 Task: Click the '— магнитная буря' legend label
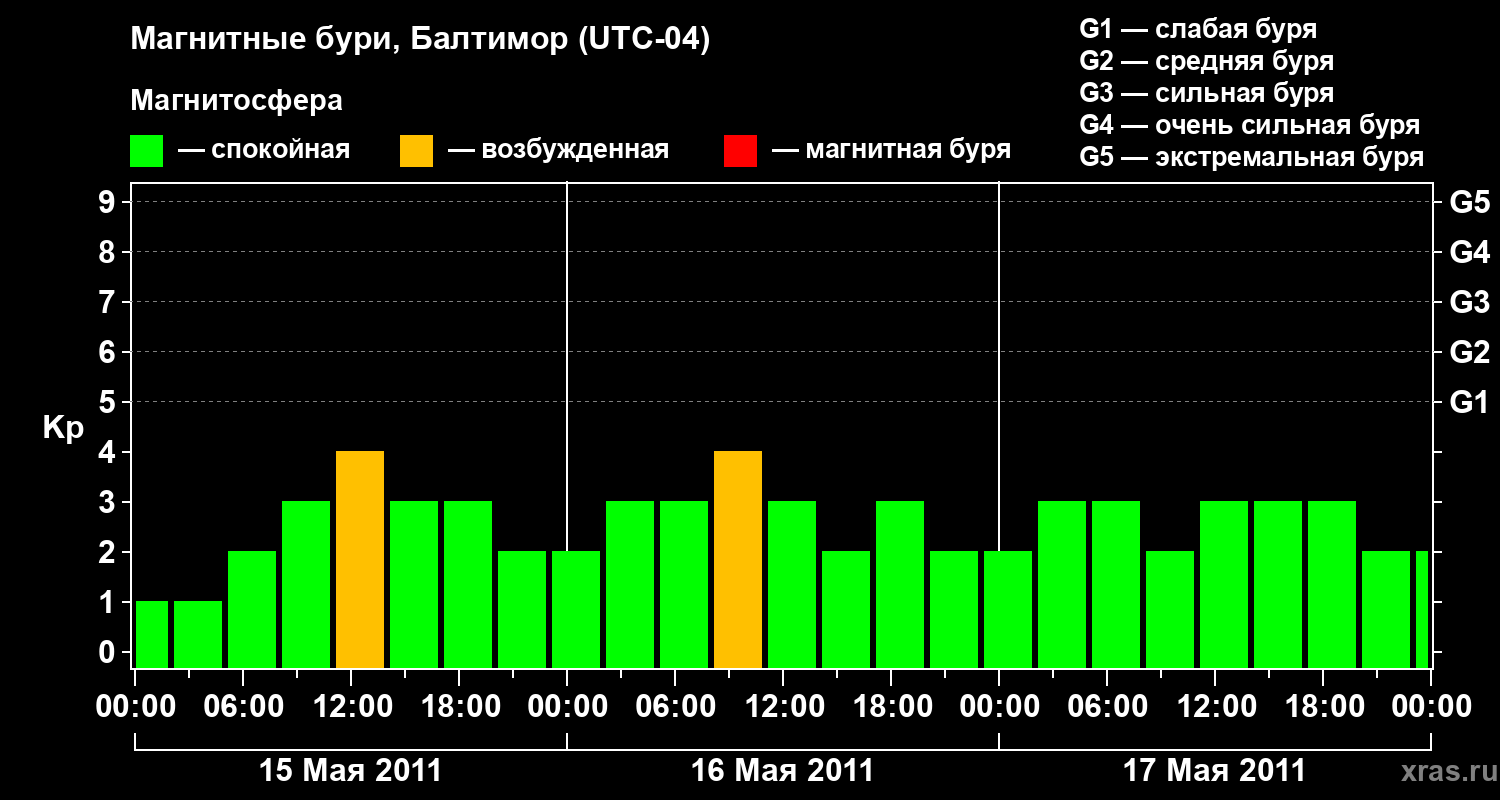[891, 150]
